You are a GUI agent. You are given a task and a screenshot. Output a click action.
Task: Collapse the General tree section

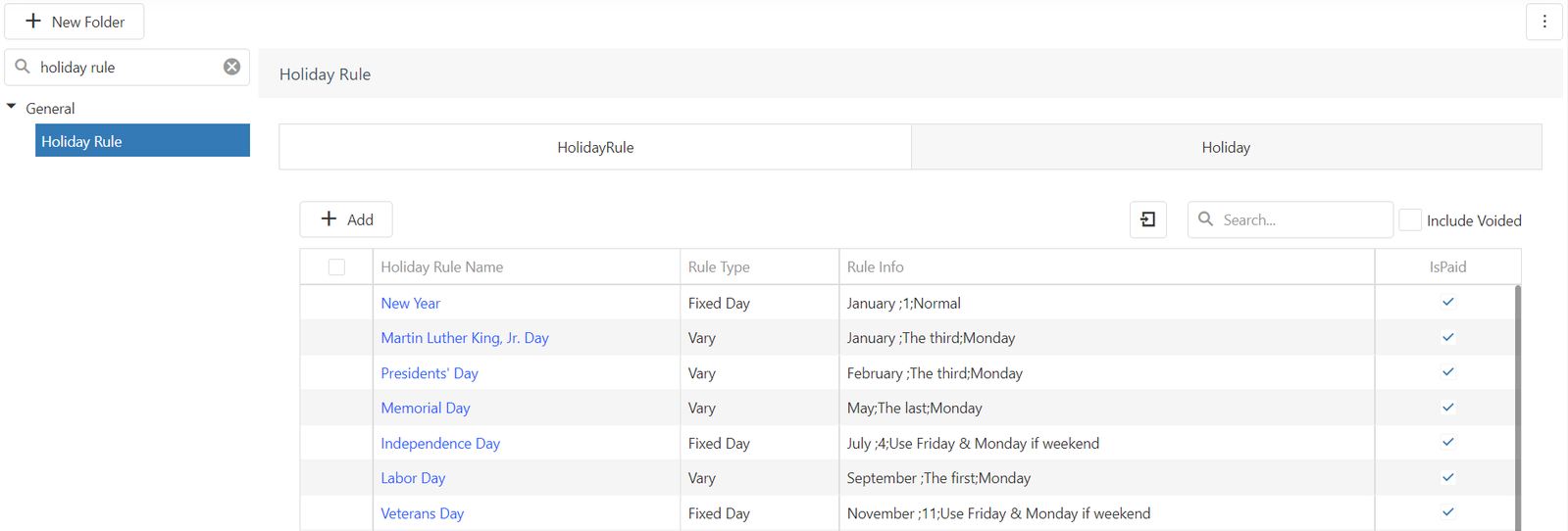click(12, 107)
